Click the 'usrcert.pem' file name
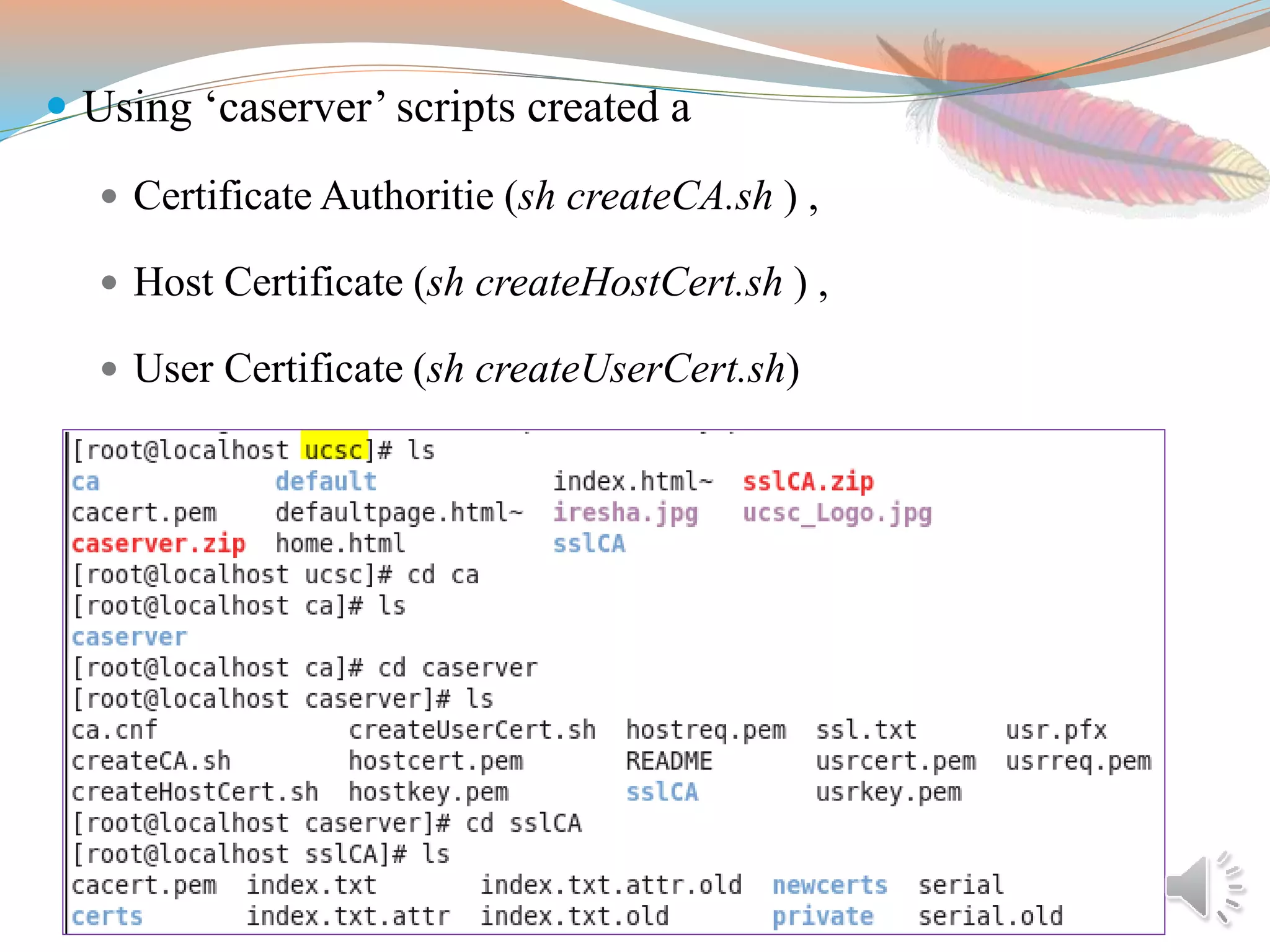 click(896, 761)
